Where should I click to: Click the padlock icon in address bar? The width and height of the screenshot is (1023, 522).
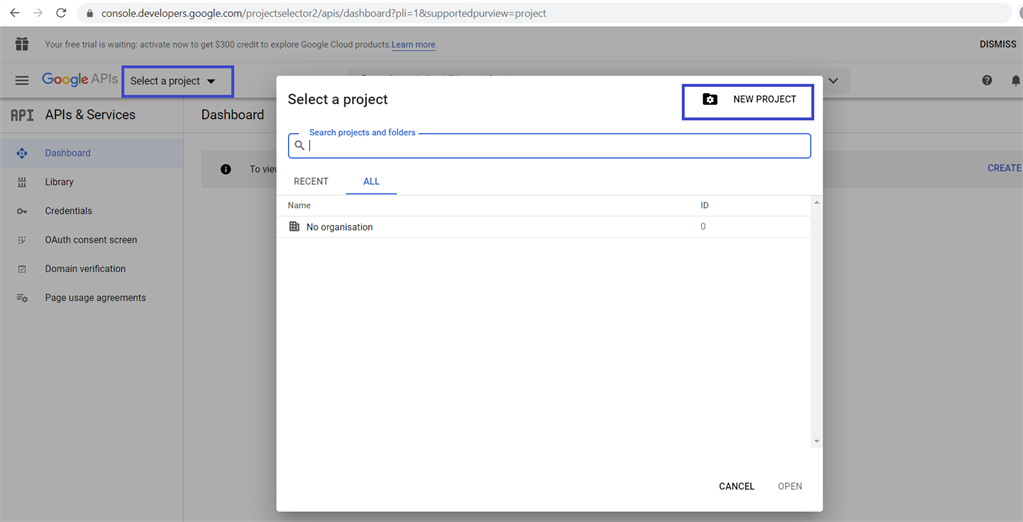click(x=90, y=13)
